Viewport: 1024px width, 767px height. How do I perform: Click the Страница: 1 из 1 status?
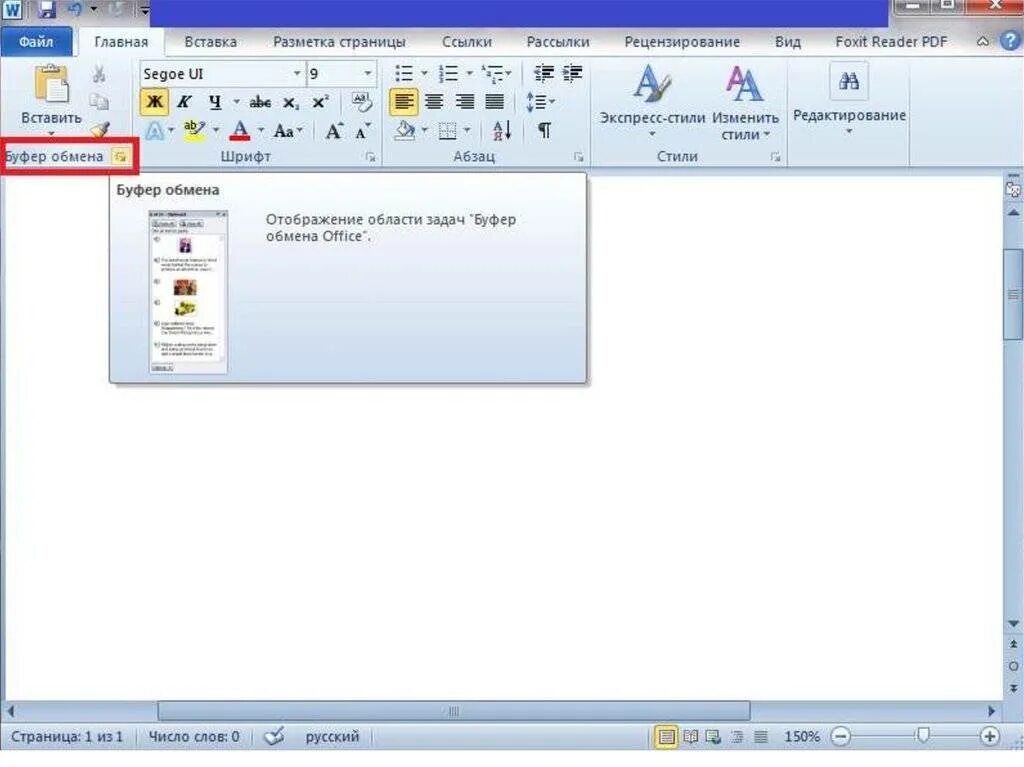point(67,736)
